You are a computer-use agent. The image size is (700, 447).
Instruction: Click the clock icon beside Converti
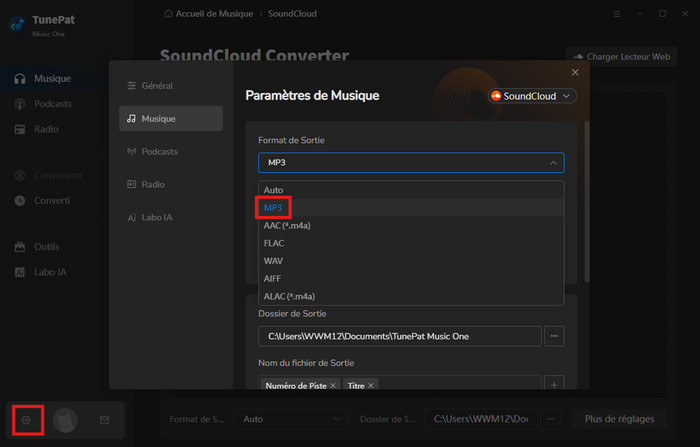20,201
